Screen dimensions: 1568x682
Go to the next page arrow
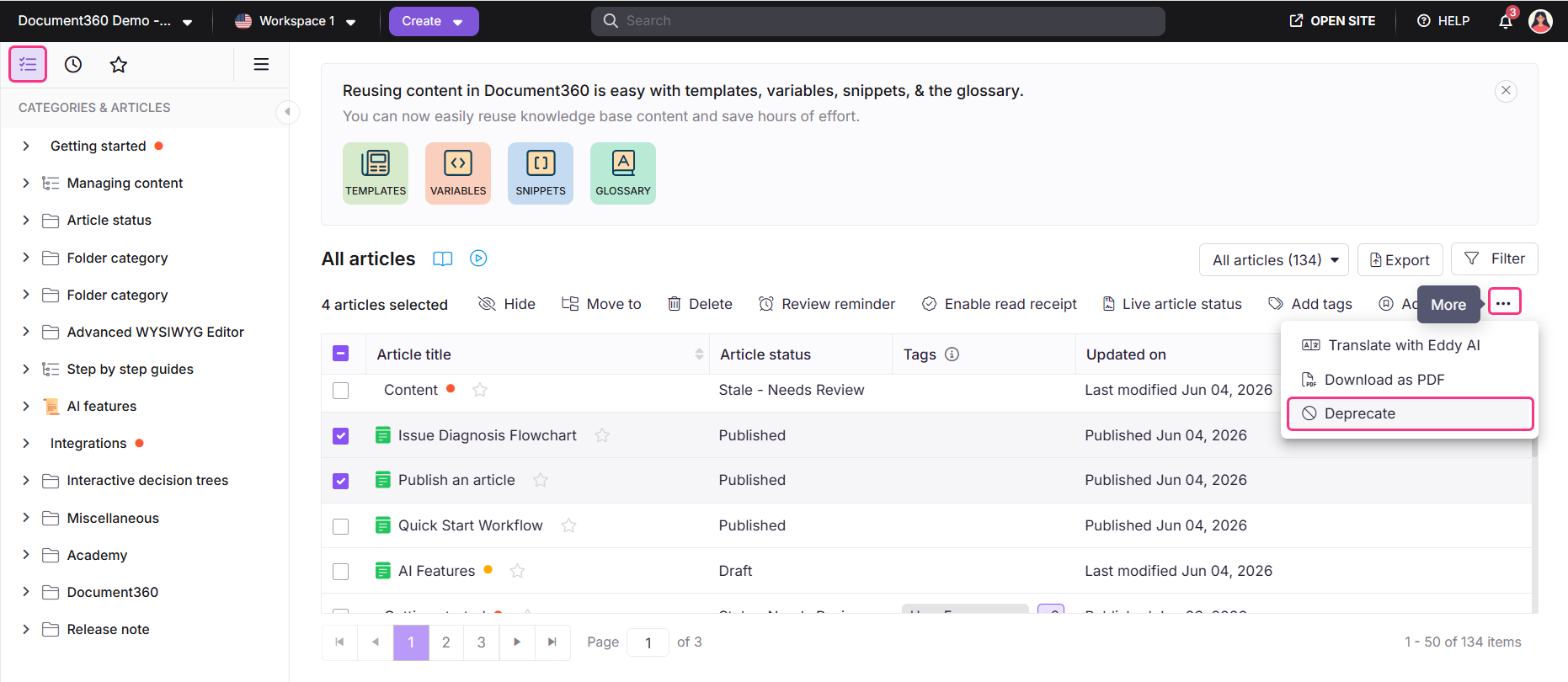[x=517, y=642]
